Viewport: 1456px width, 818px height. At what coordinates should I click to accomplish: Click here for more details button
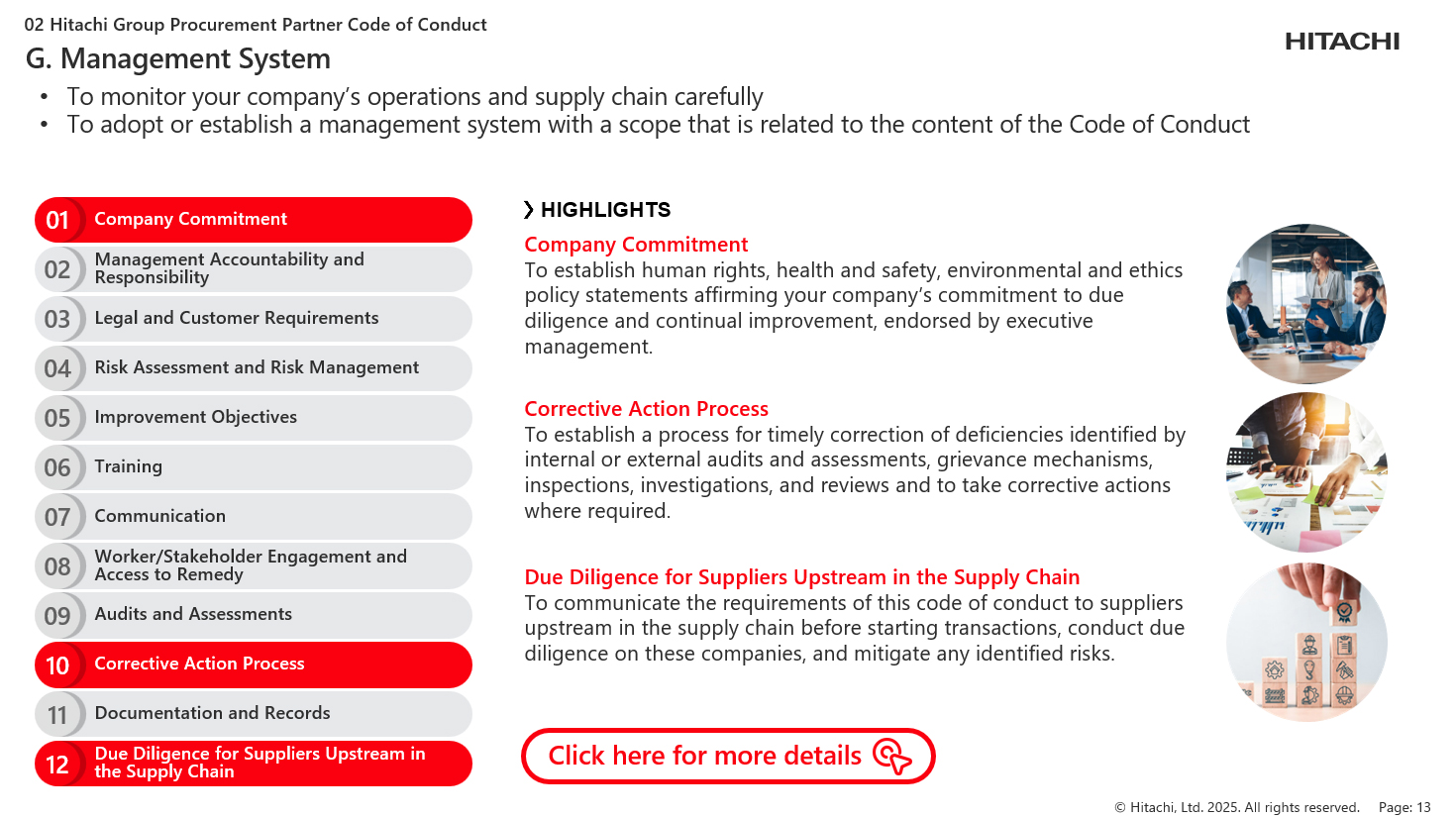click(x=728, y=756)
